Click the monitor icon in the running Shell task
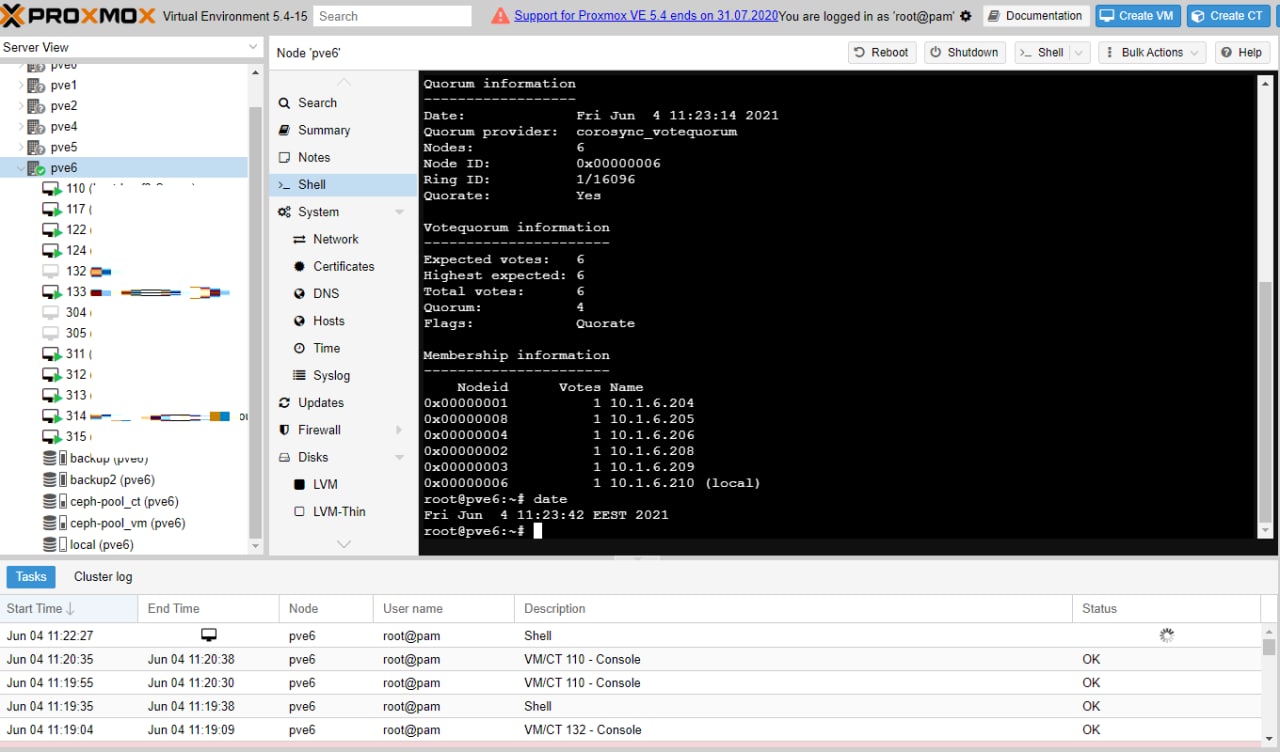The height and width of the screenshot is (752, 1280). (209, 635)
